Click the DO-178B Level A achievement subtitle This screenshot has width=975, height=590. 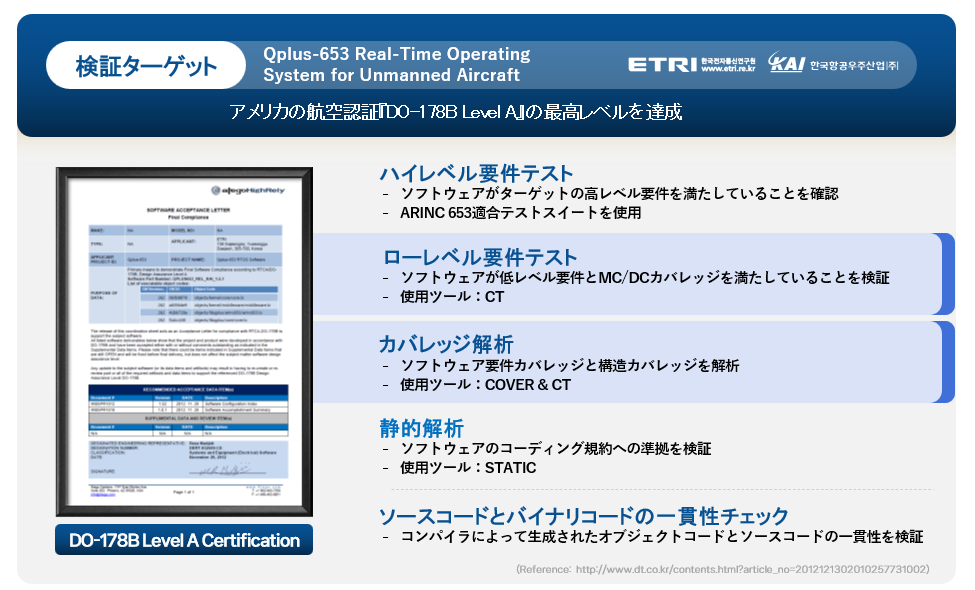point(455,112)
